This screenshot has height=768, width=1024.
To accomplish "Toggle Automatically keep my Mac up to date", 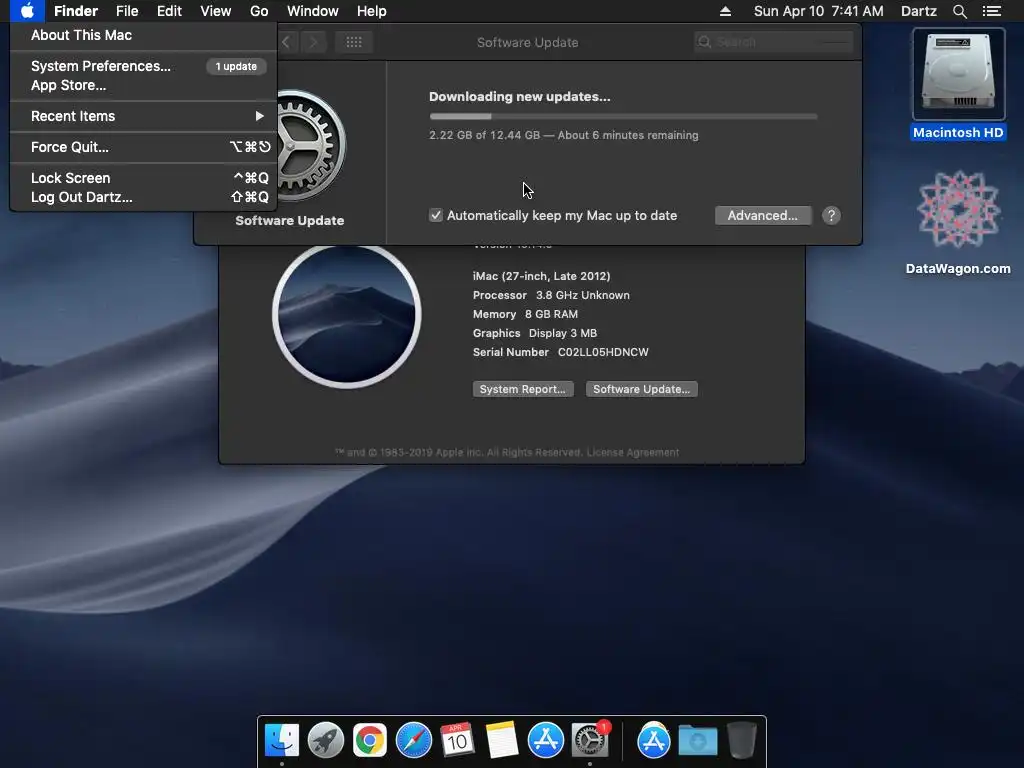I will [x=436, y=216].
